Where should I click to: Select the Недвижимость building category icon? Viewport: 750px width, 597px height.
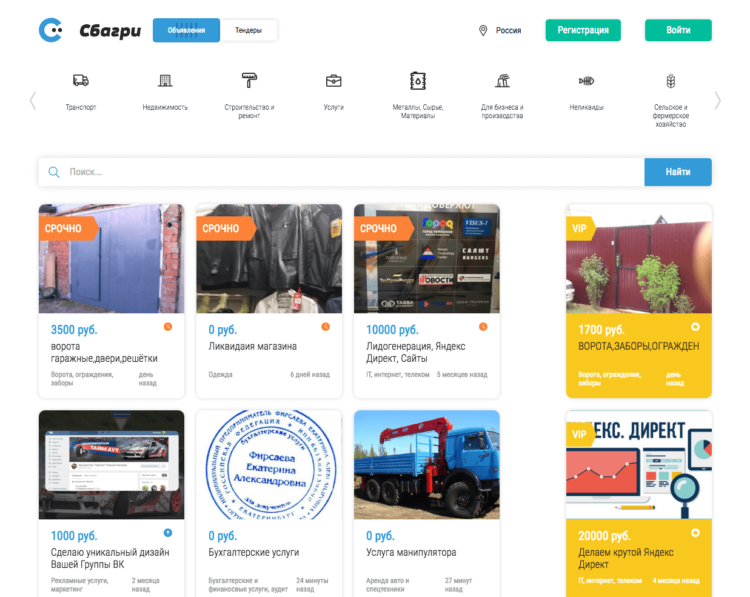(x=165, y=80)
